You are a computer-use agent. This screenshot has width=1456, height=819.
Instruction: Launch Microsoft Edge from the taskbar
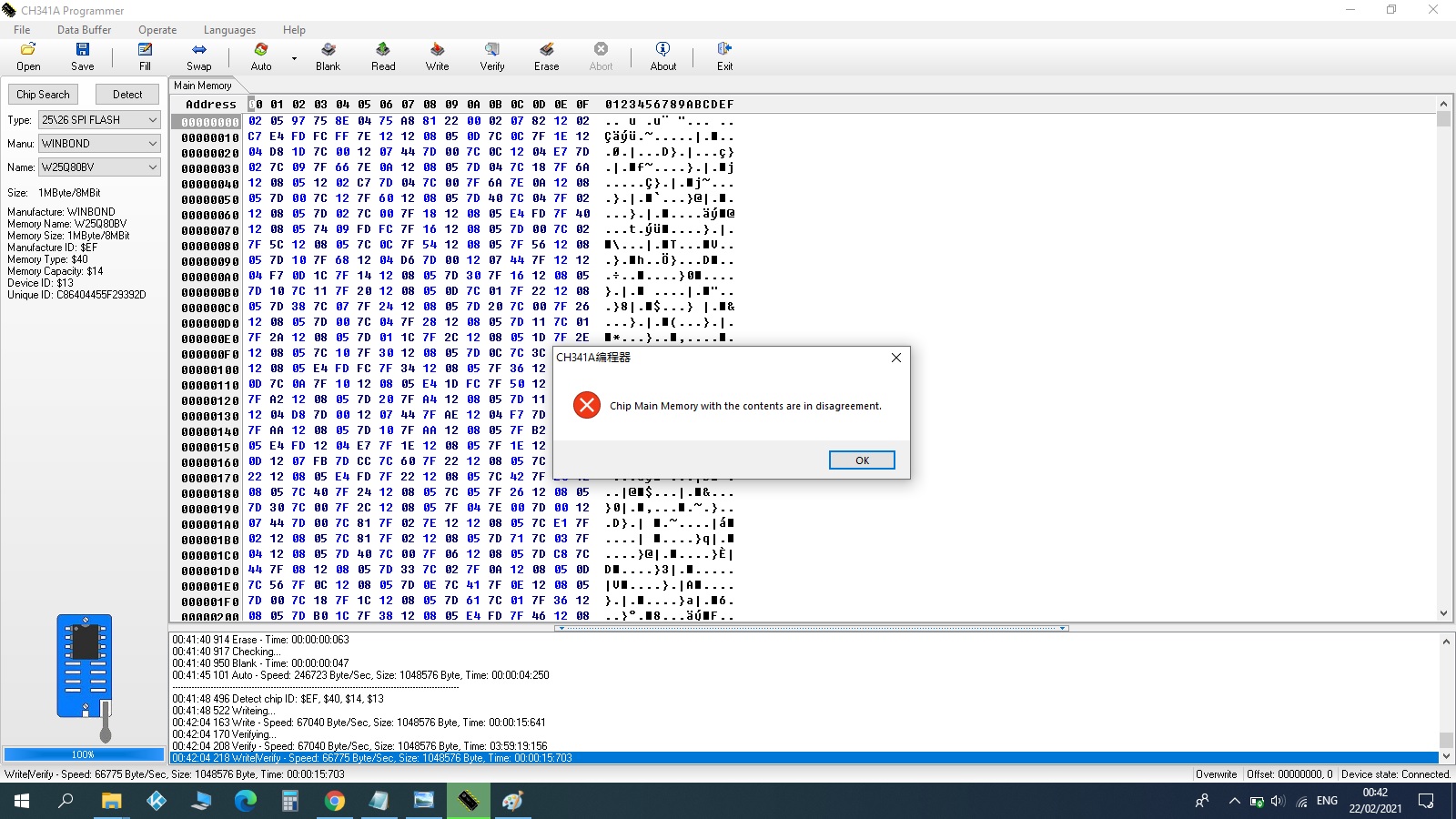246,801
